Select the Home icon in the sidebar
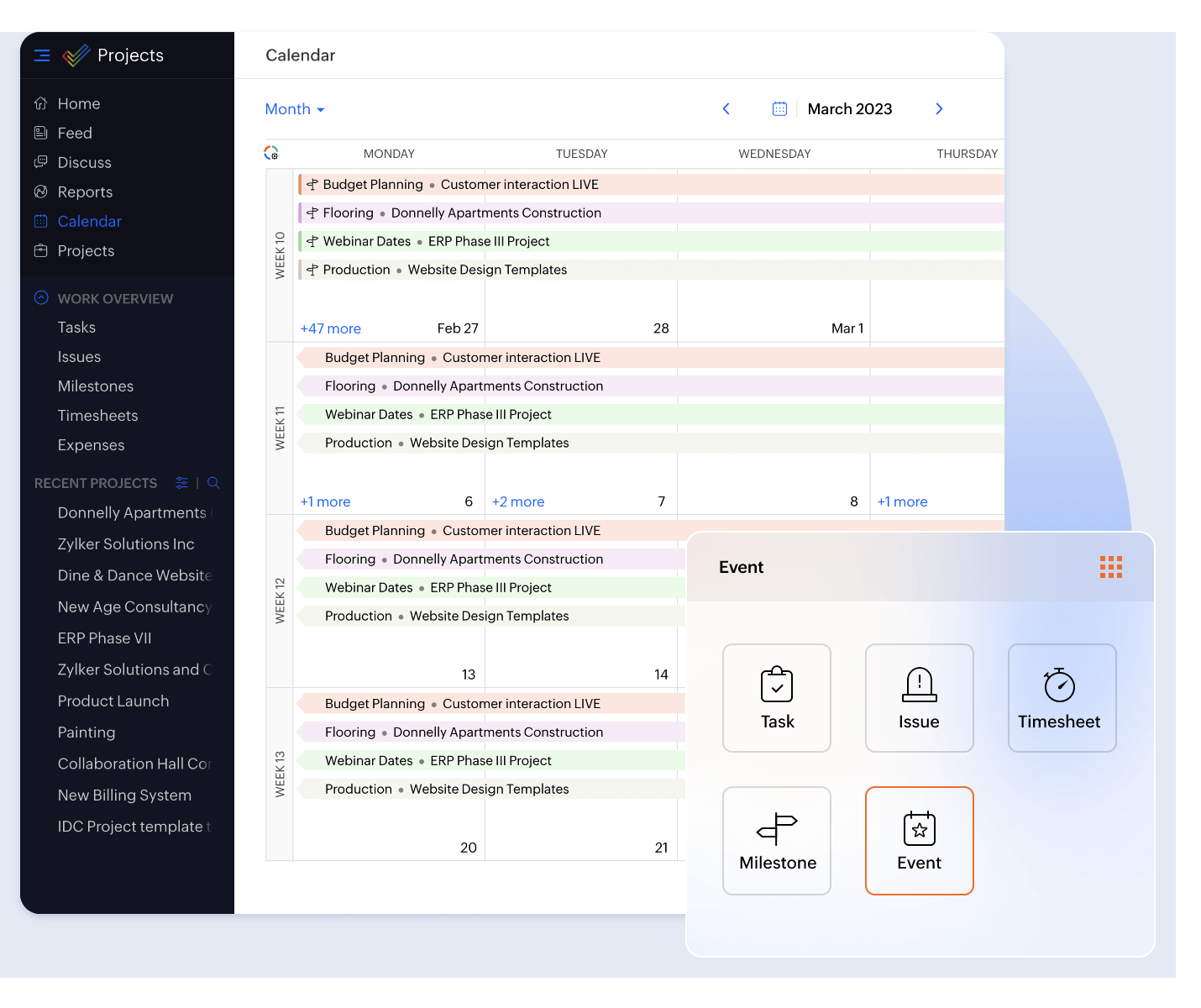Screen dimensions: 1201x1008 tap(41, 102)
